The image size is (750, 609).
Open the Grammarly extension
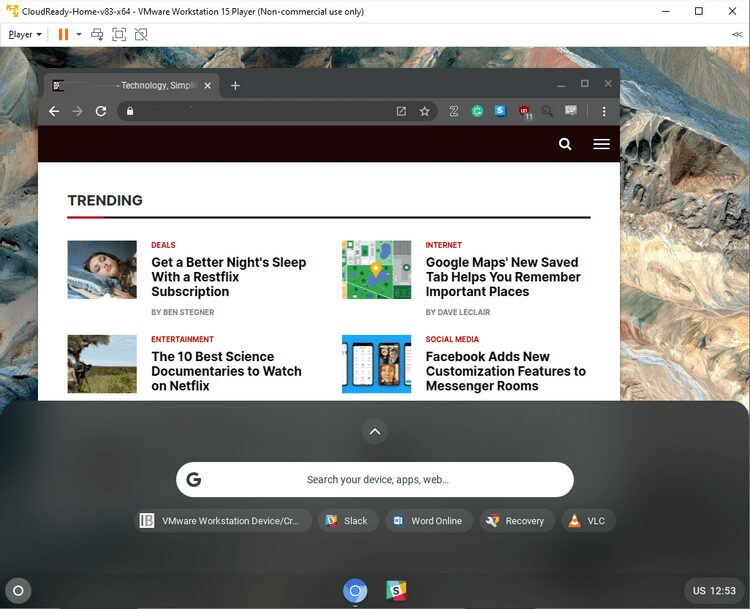[x=477, y=111]
